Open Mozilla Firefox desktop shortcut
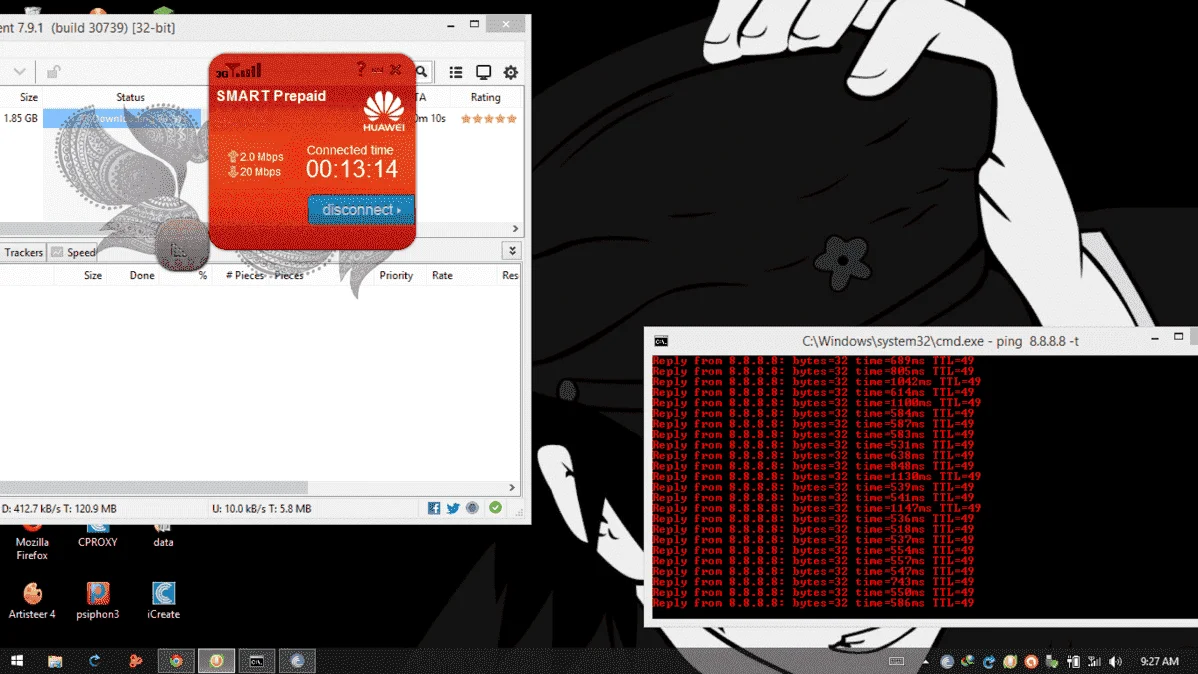 pos(32,541)
